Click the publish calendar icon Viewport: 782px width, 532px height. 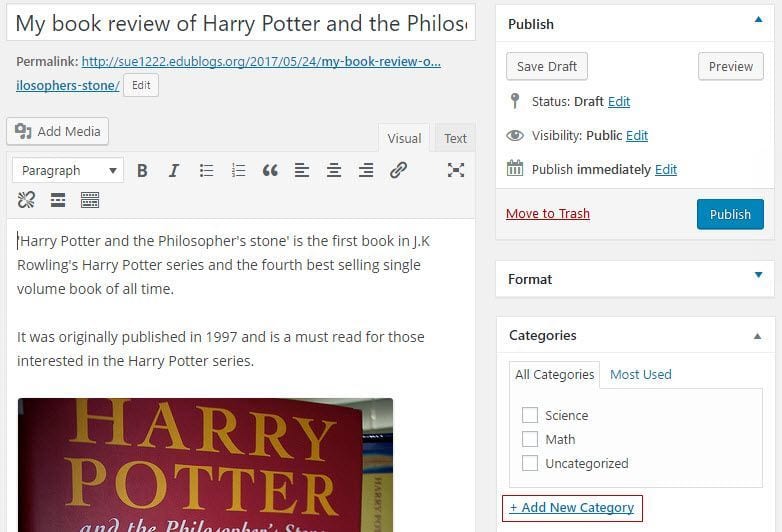click(x=515, y=169)
